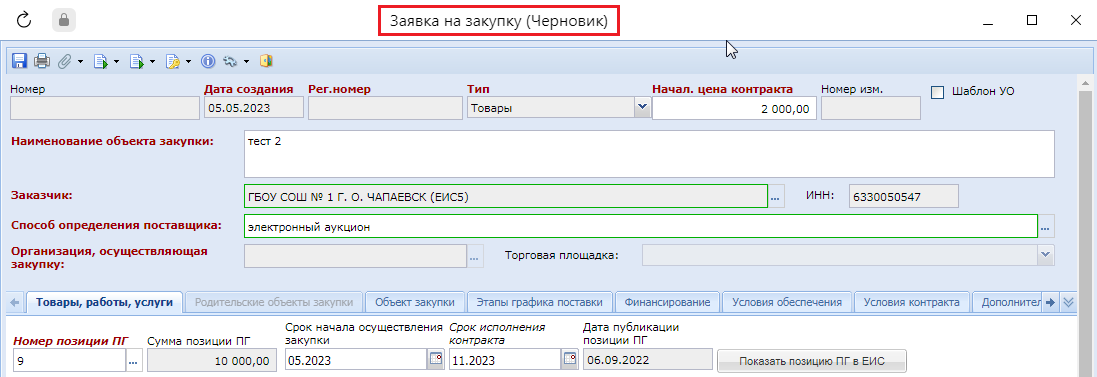
Task: Click the Номер позиции ПГ field
Action: [69, 361]
